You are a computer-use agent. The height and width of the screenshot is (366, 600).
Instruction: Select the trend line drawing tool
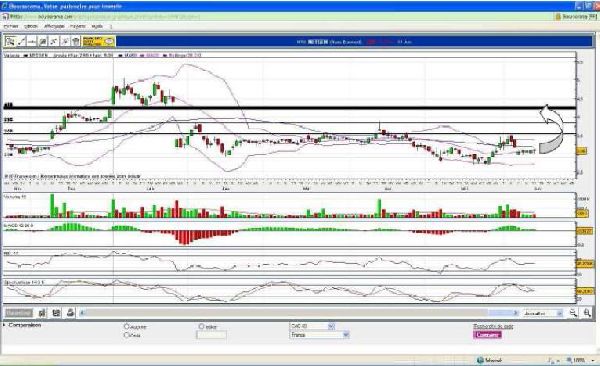click(x=21, y=41)
